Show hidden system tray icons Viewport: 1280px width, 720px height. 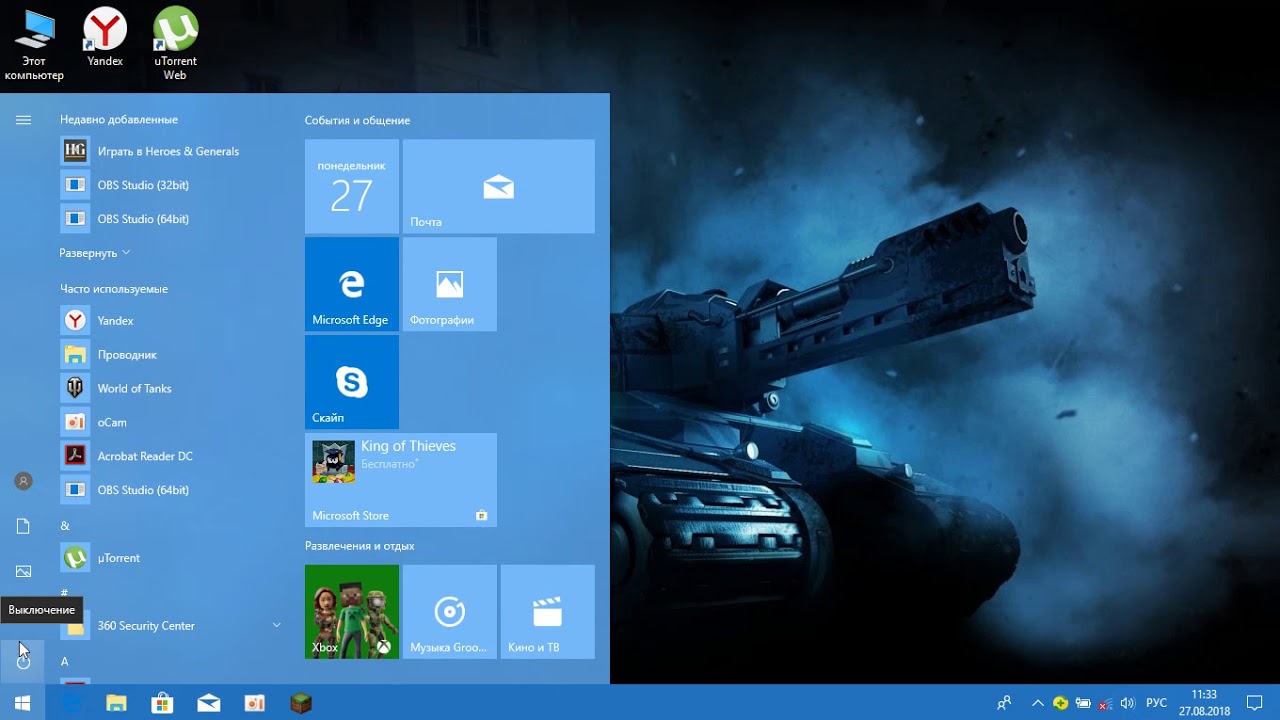(1037, 703)
